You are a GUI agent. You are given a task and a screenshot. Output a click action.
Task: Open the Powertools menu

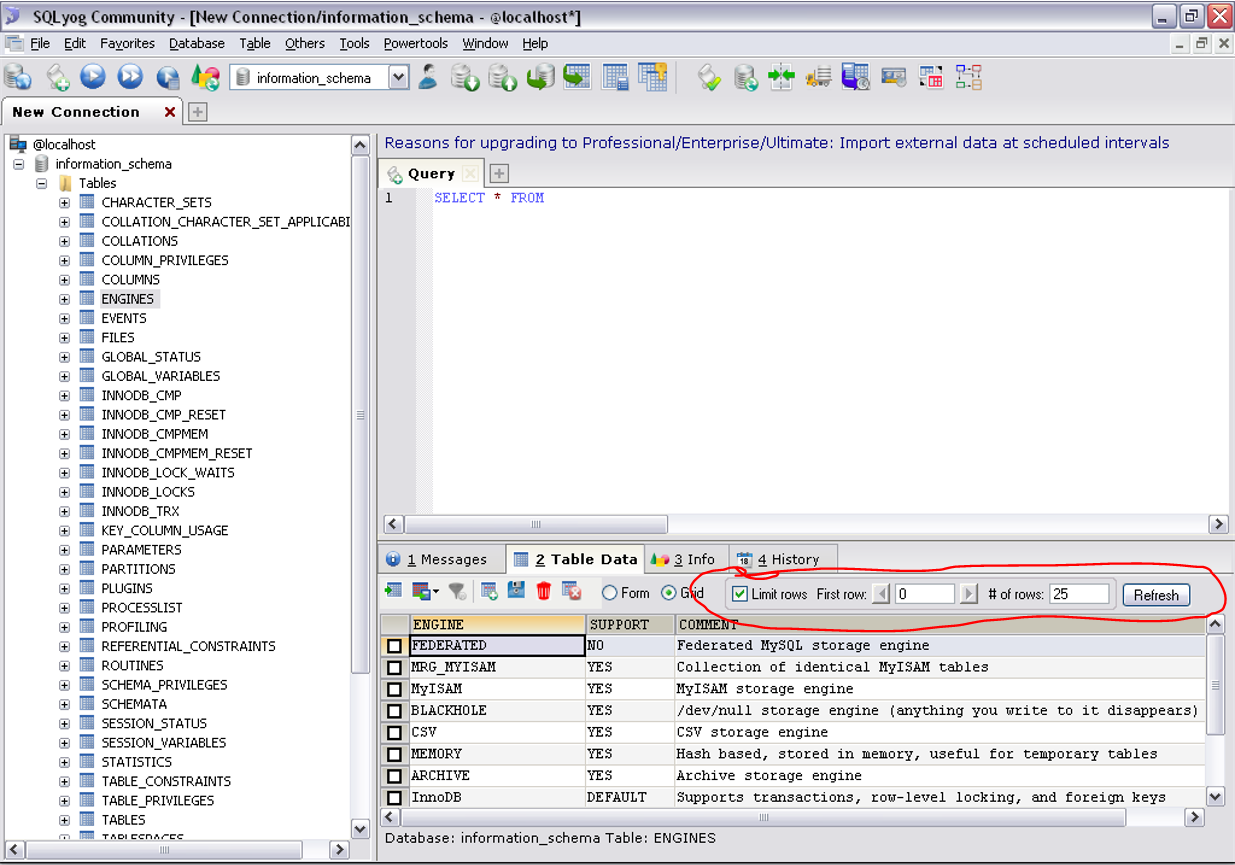click(x=416, y=43)
